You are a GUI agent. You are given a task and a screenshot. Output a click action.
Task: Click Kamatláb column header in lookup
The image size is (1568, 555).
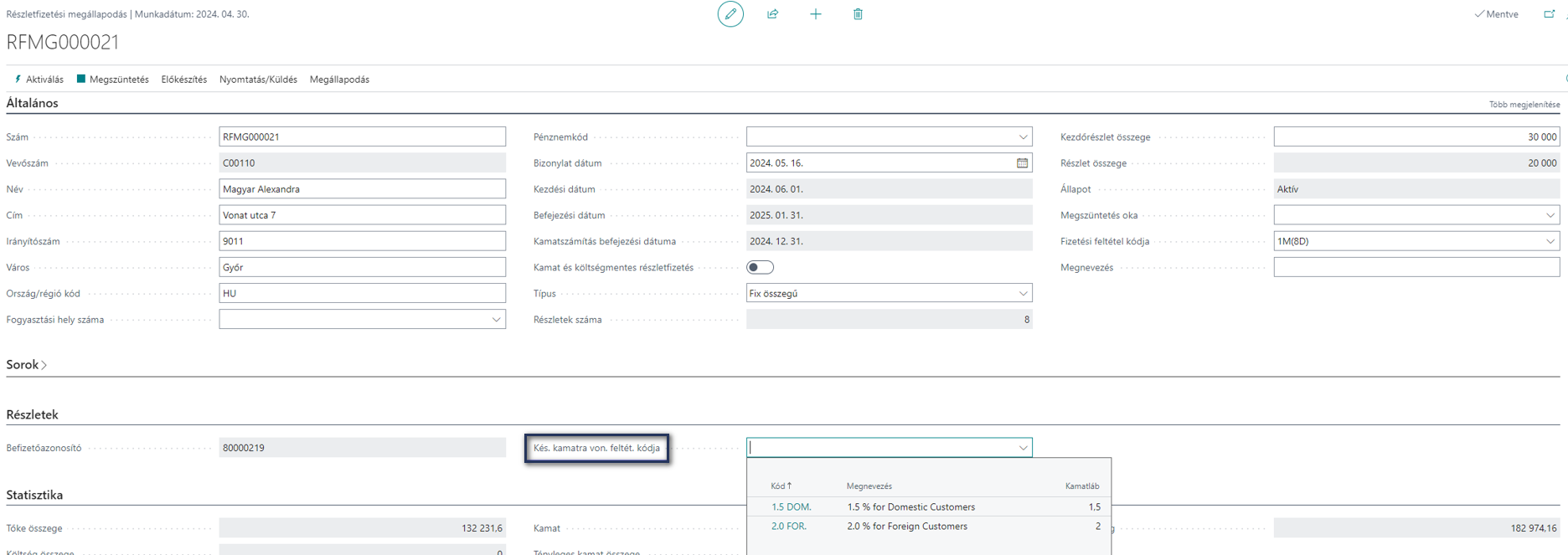tap(1082, 486)
